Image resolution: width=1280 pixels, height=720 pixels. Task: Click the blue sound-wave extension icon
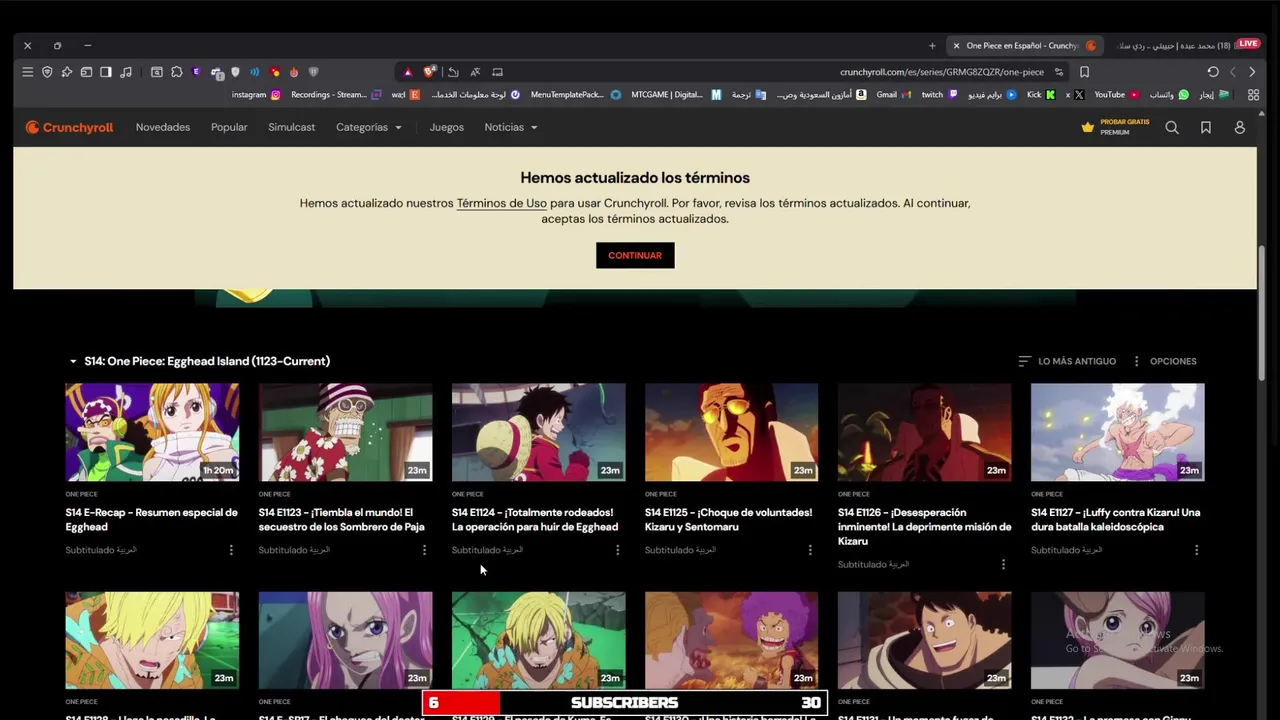(255, 72)
